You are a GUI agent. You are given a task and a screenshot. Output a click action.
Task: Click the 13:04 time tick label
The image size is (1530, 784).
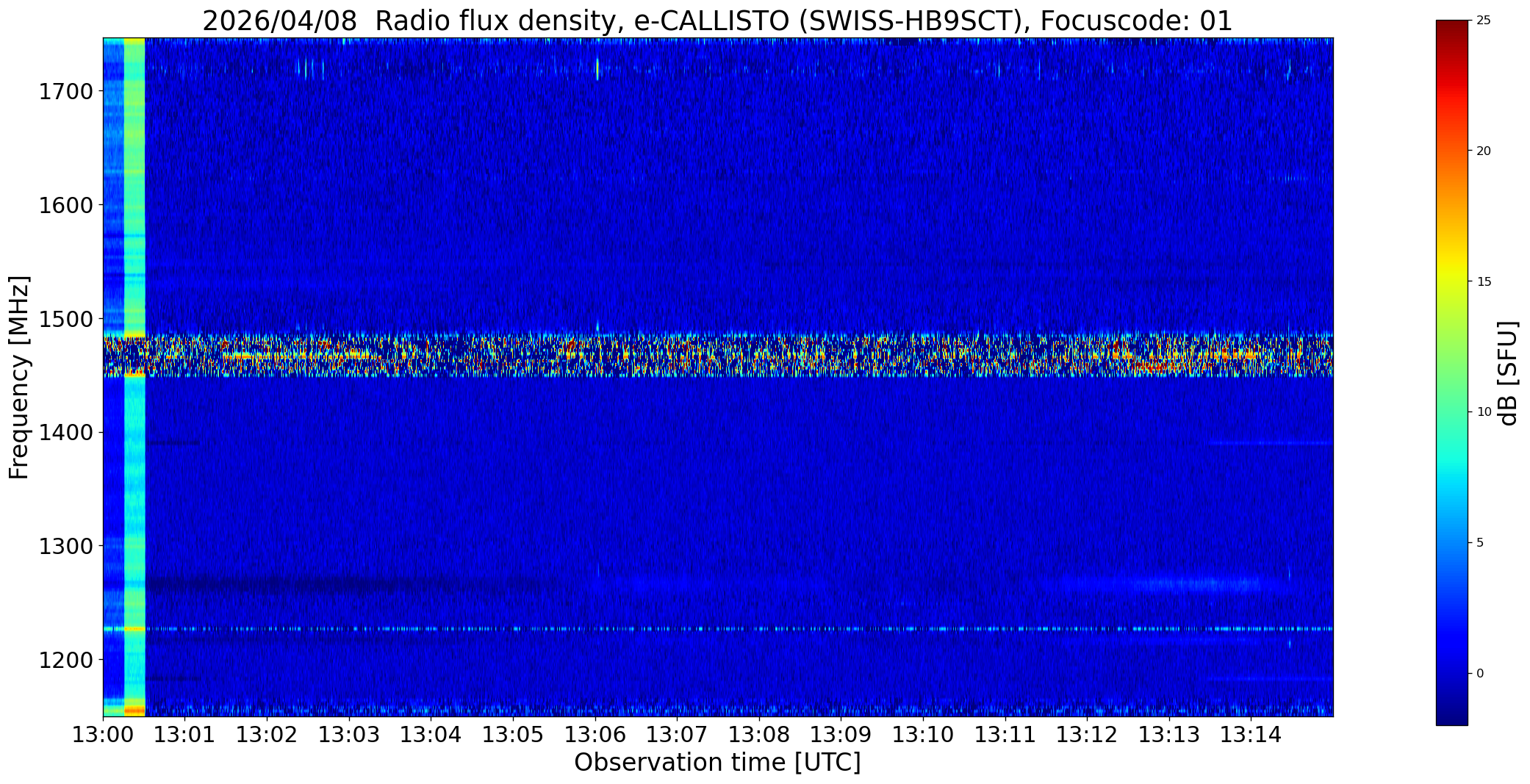[x=431, y=735]
